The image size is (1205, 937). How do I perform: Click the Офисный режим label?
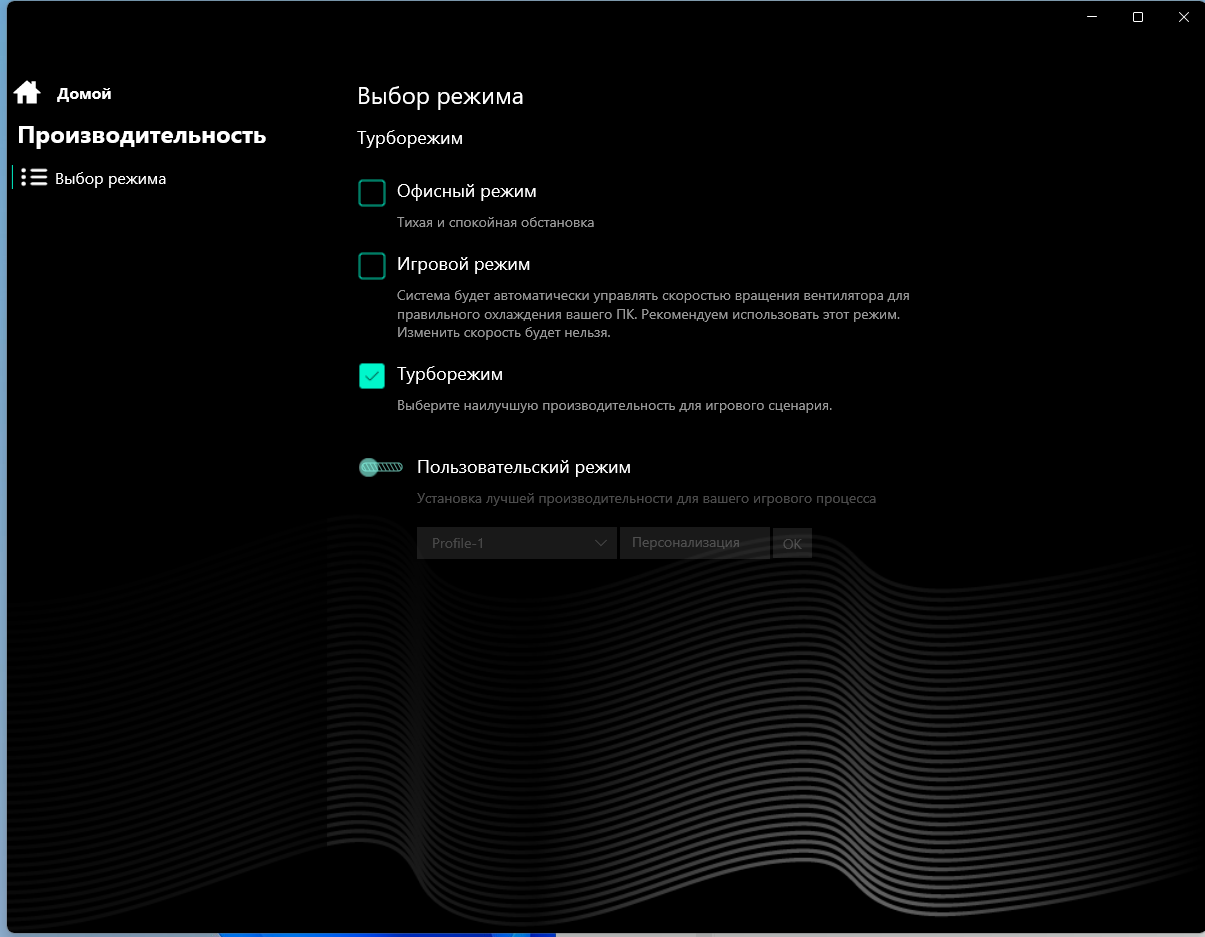tap(467, 191)
